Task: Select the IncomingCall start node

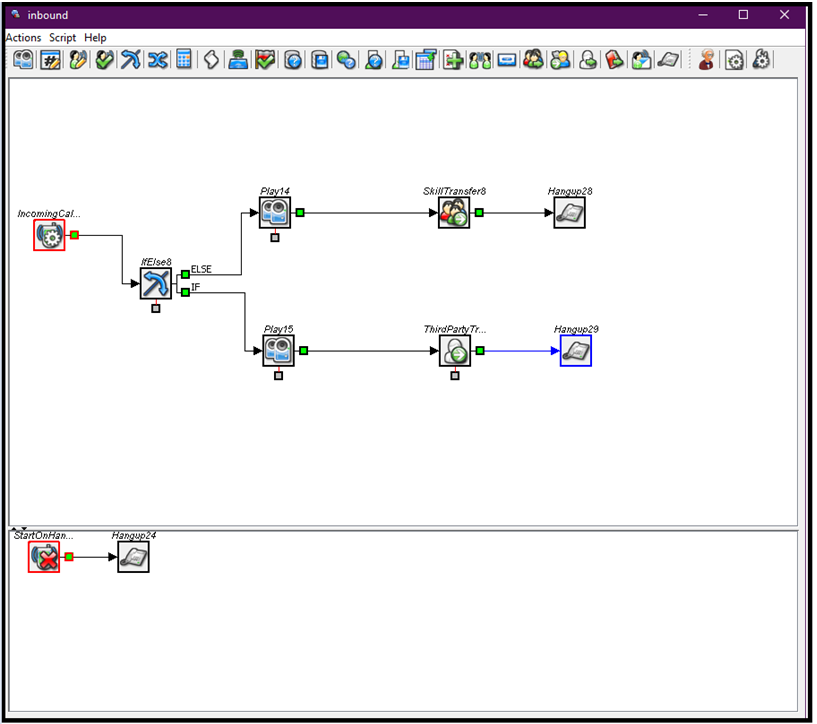Action: tap(49, 235)
